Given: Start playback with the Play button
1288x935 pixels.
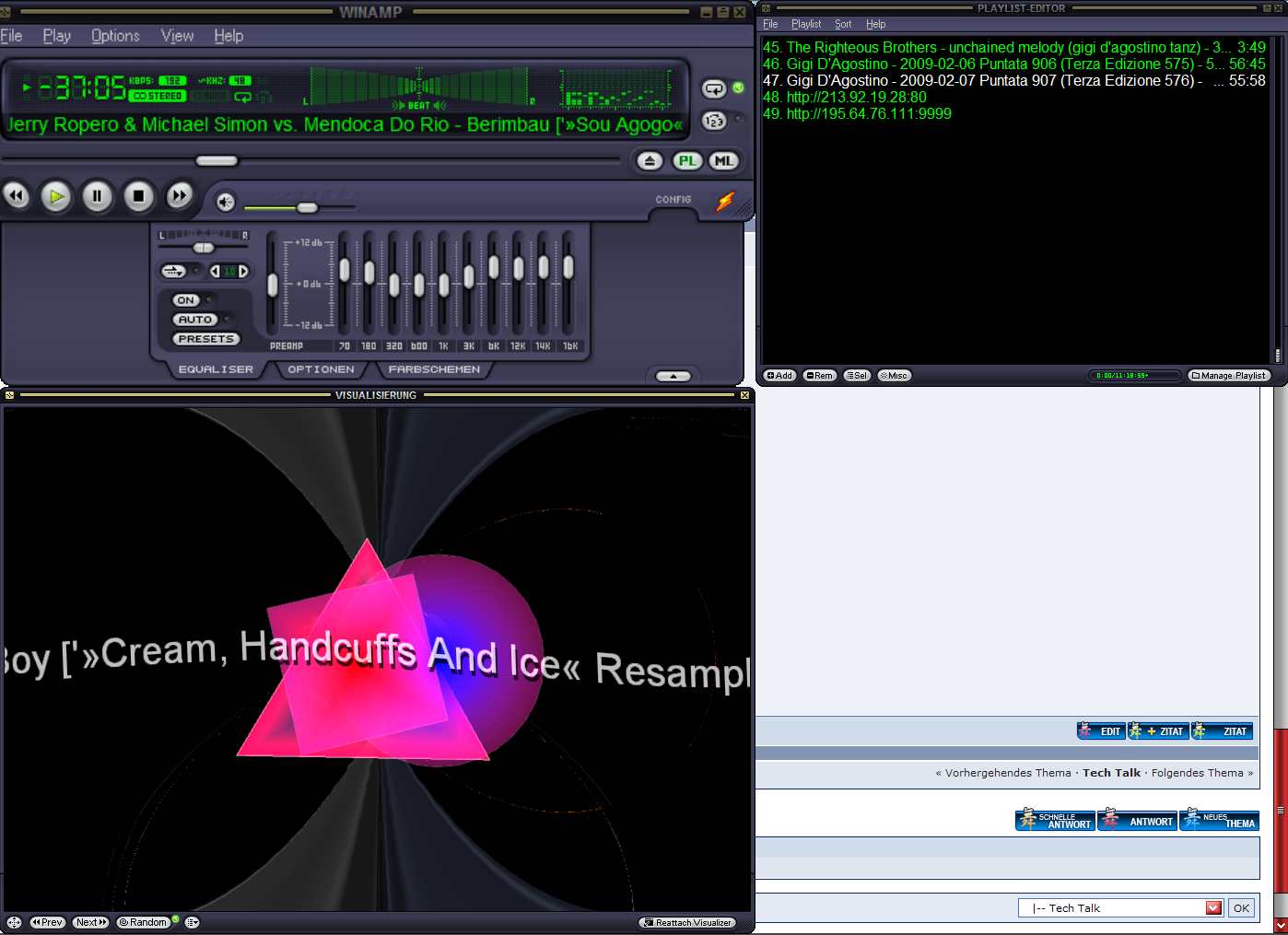Looking at the screenshot, I should (56, 196).
